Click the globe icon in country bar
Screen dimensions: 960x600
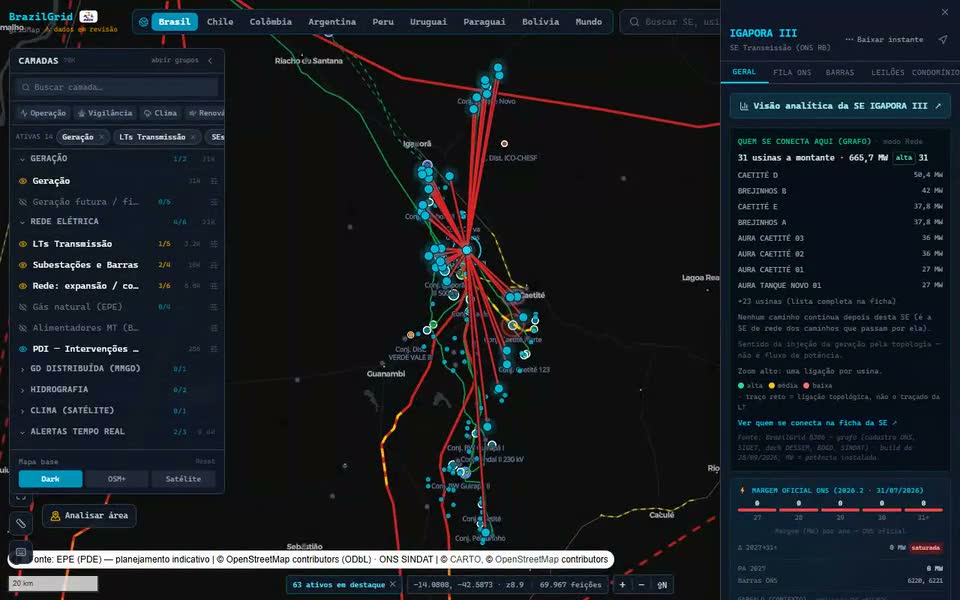coord(143,22)
